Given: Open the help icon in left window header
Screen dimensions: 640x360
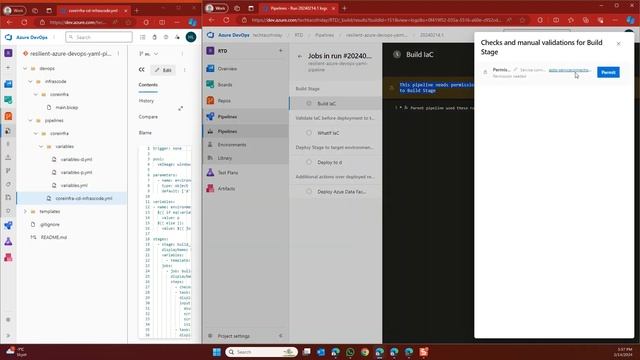Looking at the screenshot, I should [x=166, y=37].
